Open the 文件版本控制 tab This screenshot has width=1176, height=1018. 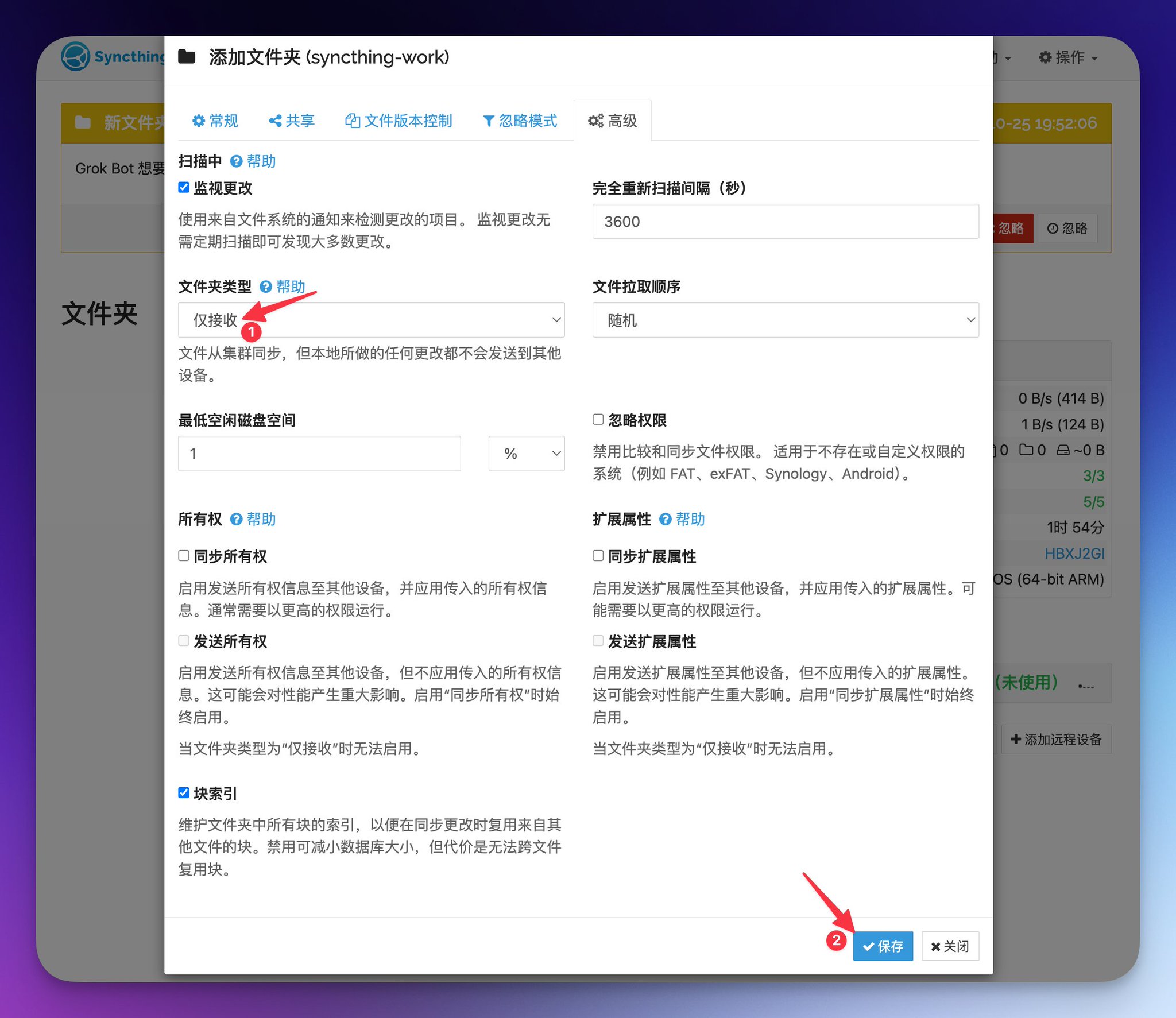click(x=399, y=121)
